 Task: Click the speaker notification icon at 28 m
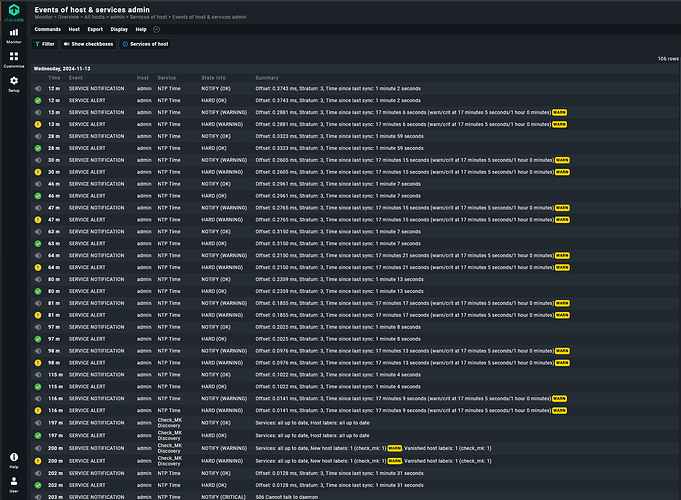[38, 136]
